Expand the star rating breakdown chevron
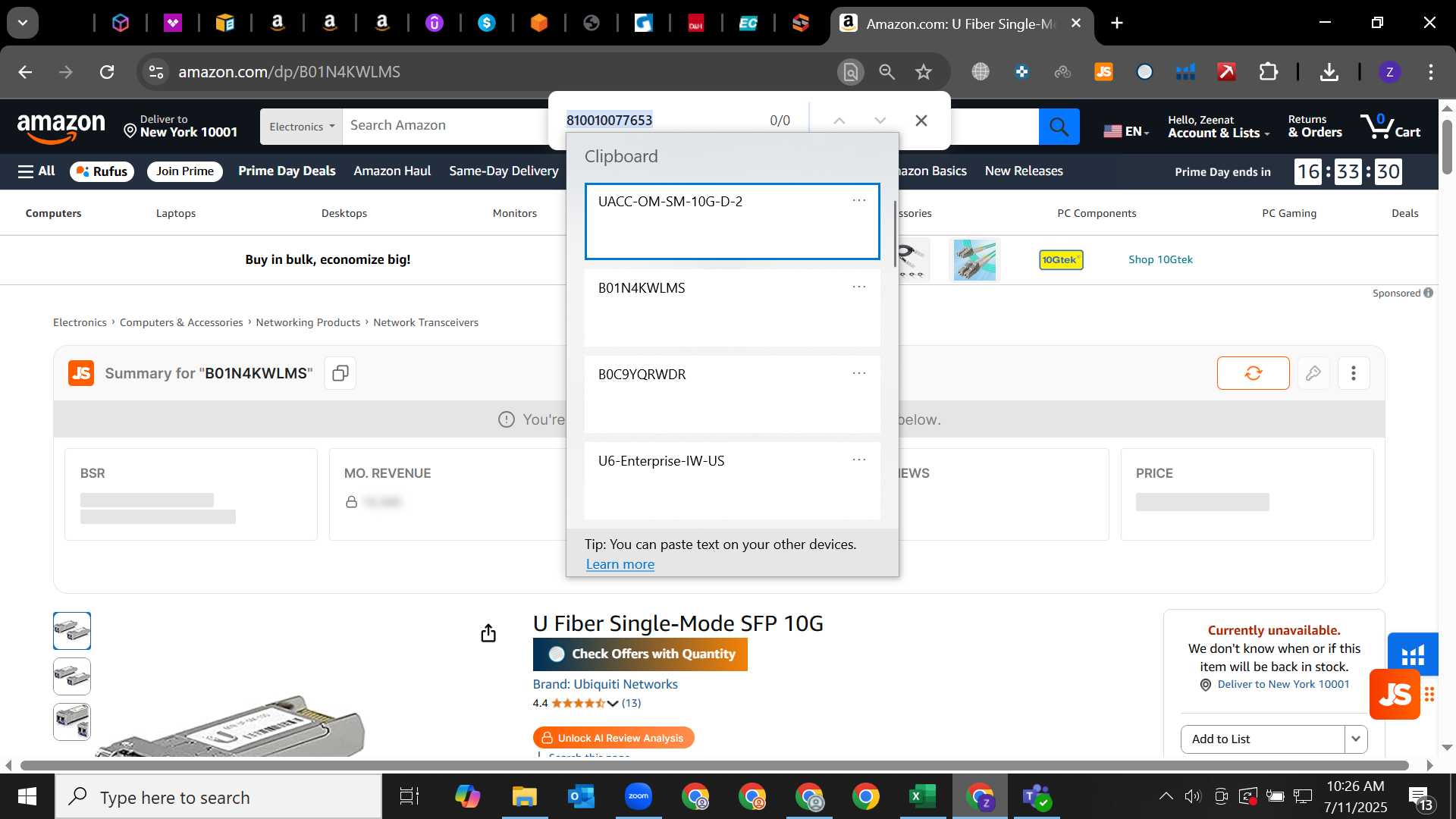This screenshot has width=1456, height=819. 613,703
